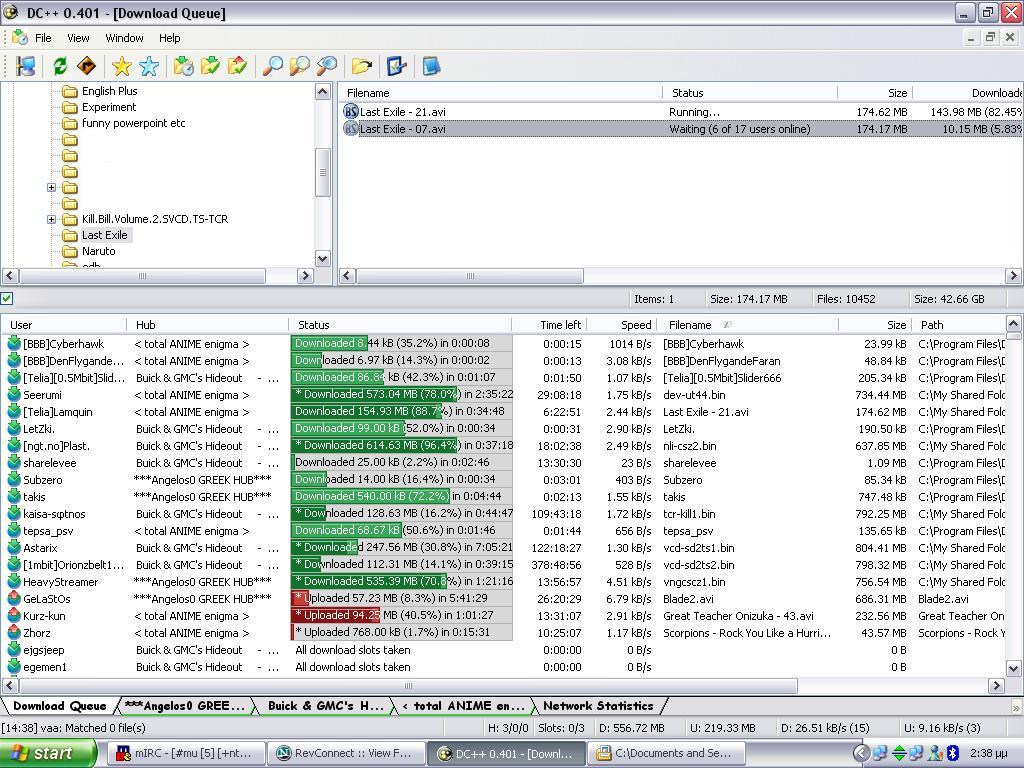
Task: Select the funny powerpoint etc folder
Action: pos(134,123)
